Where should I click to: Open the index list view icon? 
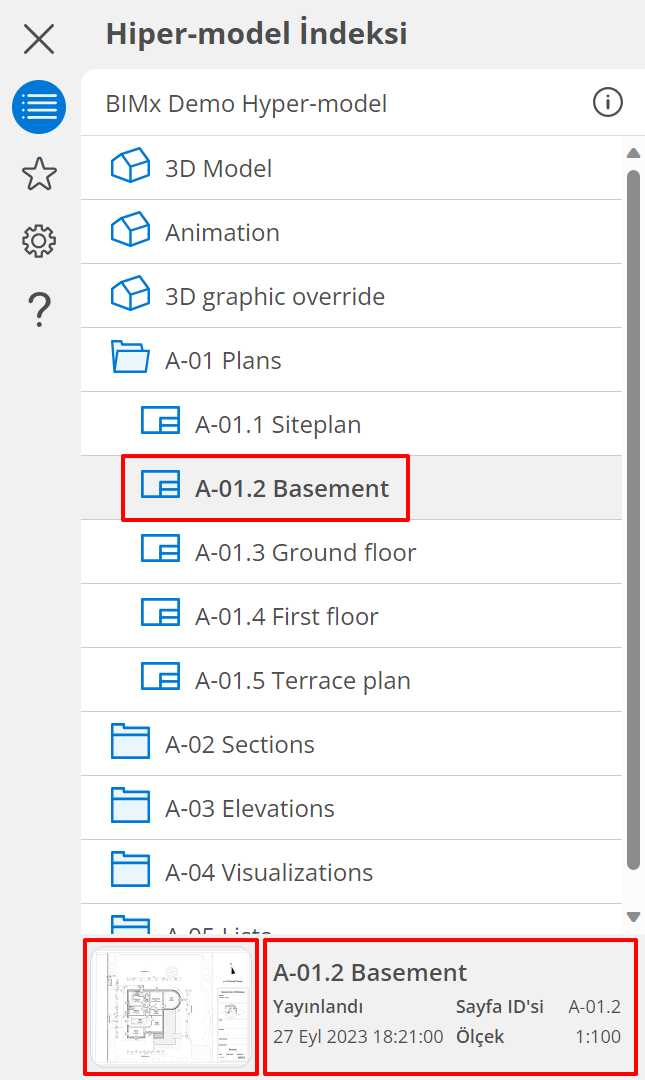[39, 107]
